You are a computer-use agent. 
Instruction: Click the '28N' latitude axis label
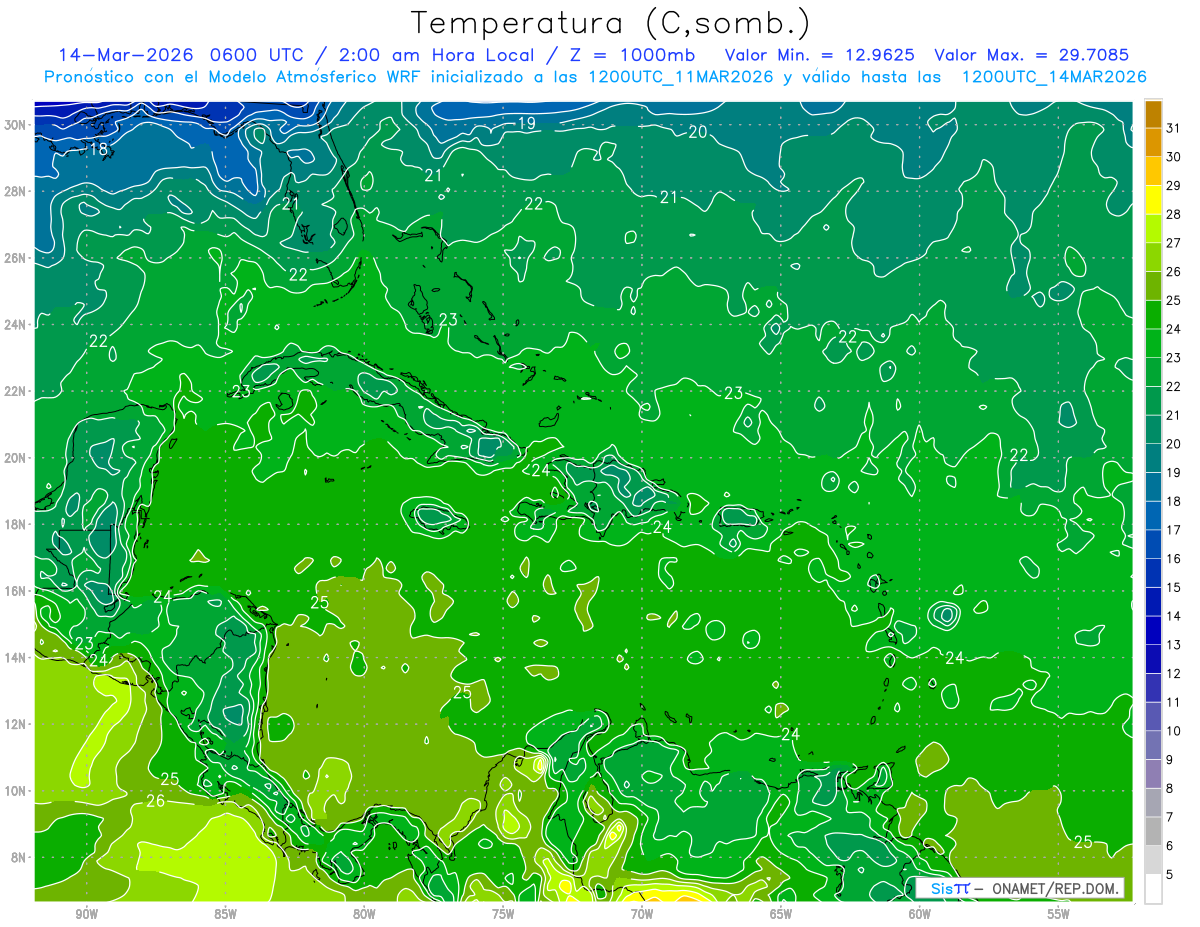coord(17,191)
